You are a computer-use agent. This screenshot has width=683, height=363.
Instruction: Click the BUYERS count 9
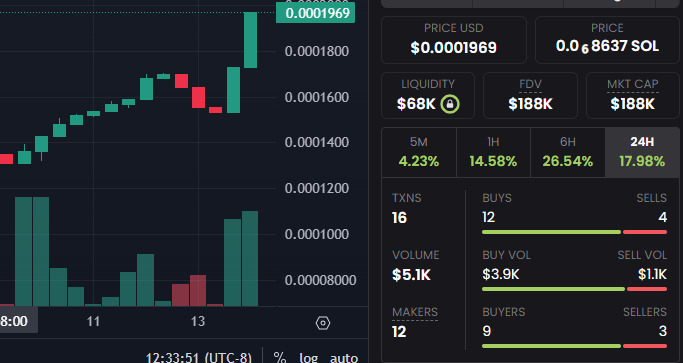(x=487, y=331)
